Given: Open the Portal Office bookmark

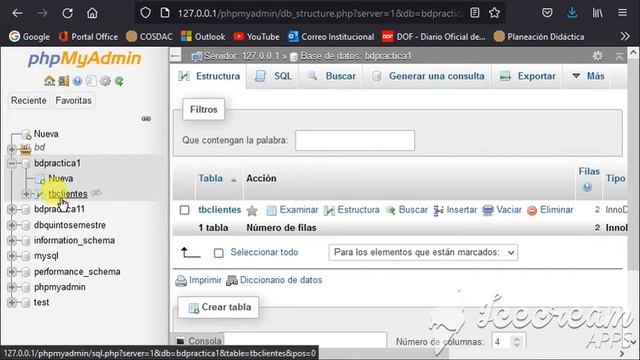Looking at the screenshot, I should (88, 37).
